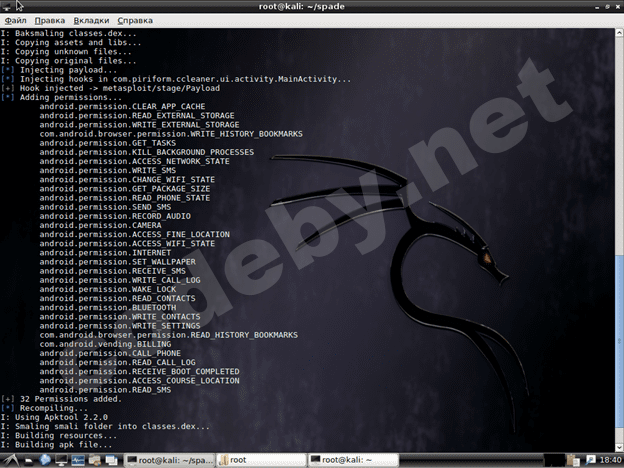Switch to root@kali: ~/spa... taskbar window

170,460
